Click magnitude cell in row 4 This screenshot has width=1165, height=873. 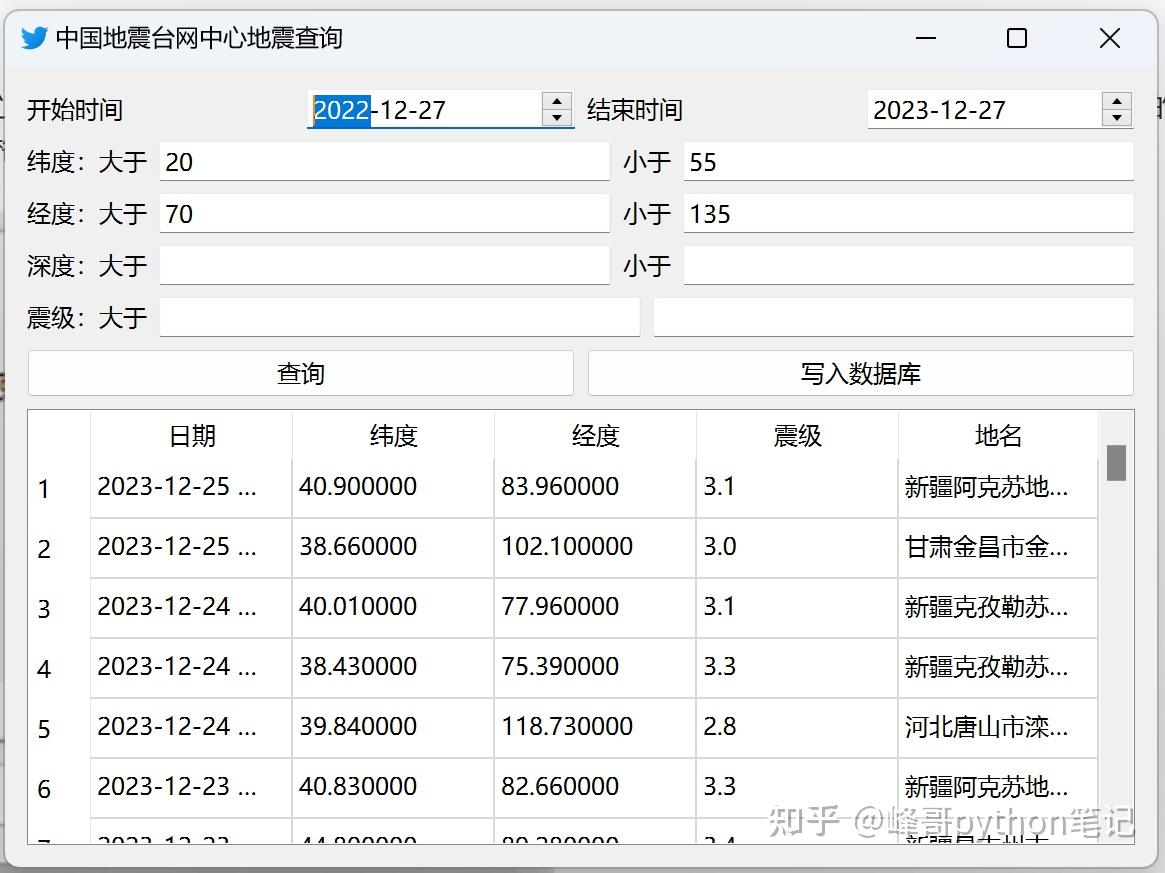pos(797,669)
